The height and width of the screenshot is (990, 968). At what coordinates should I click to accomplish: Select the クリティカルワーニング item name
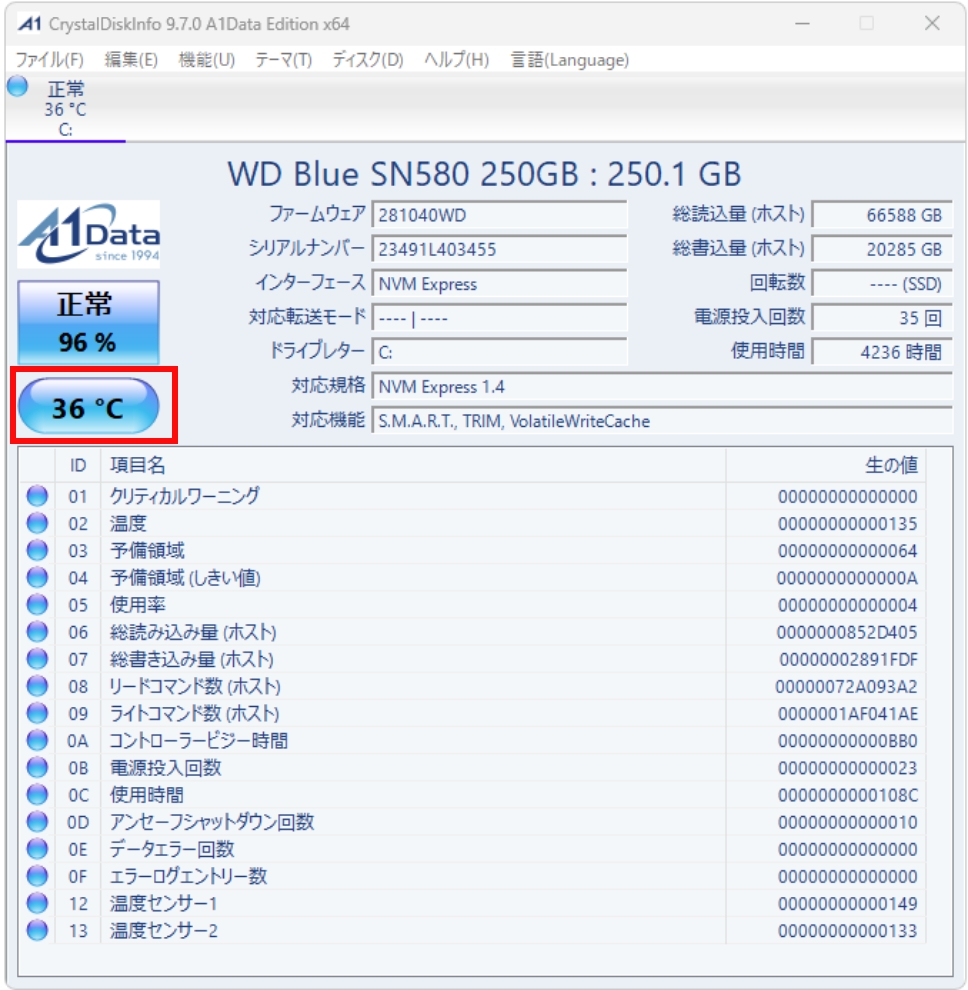click(x=184, y=496)
